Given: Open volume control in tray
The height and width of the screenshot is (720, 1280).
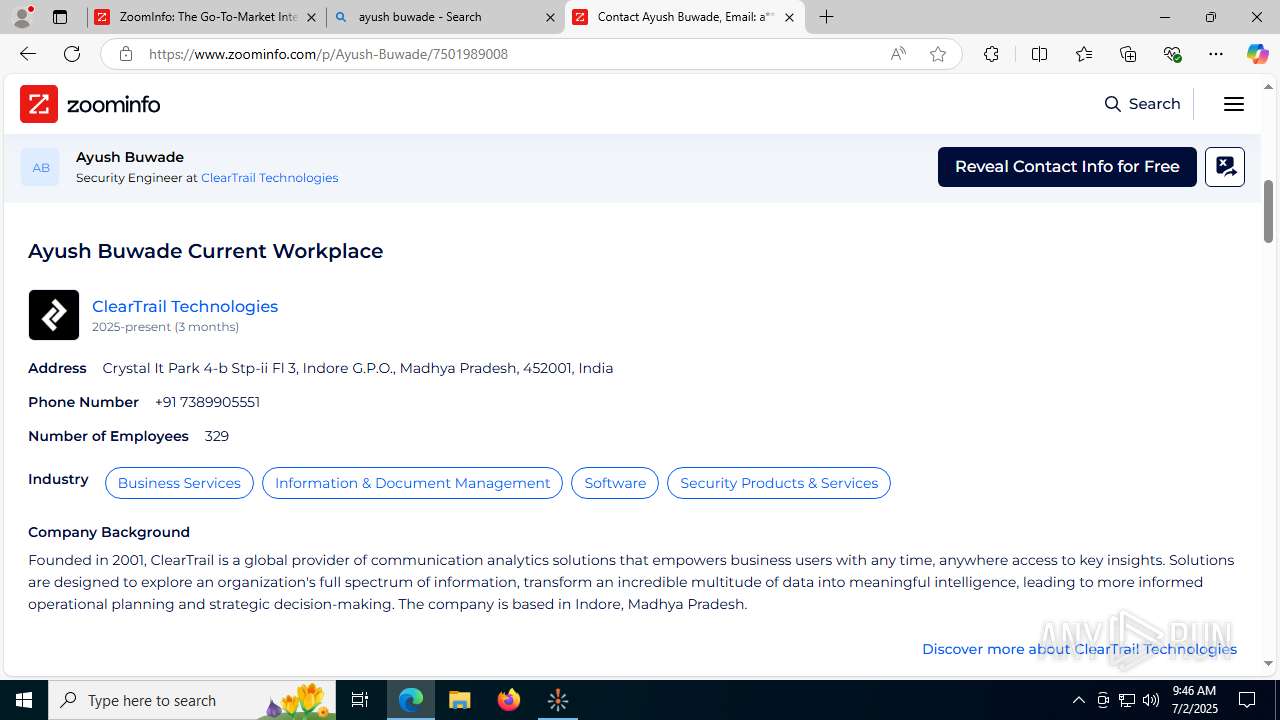Looking at the screenshot, I should (x=1151, y=700).
